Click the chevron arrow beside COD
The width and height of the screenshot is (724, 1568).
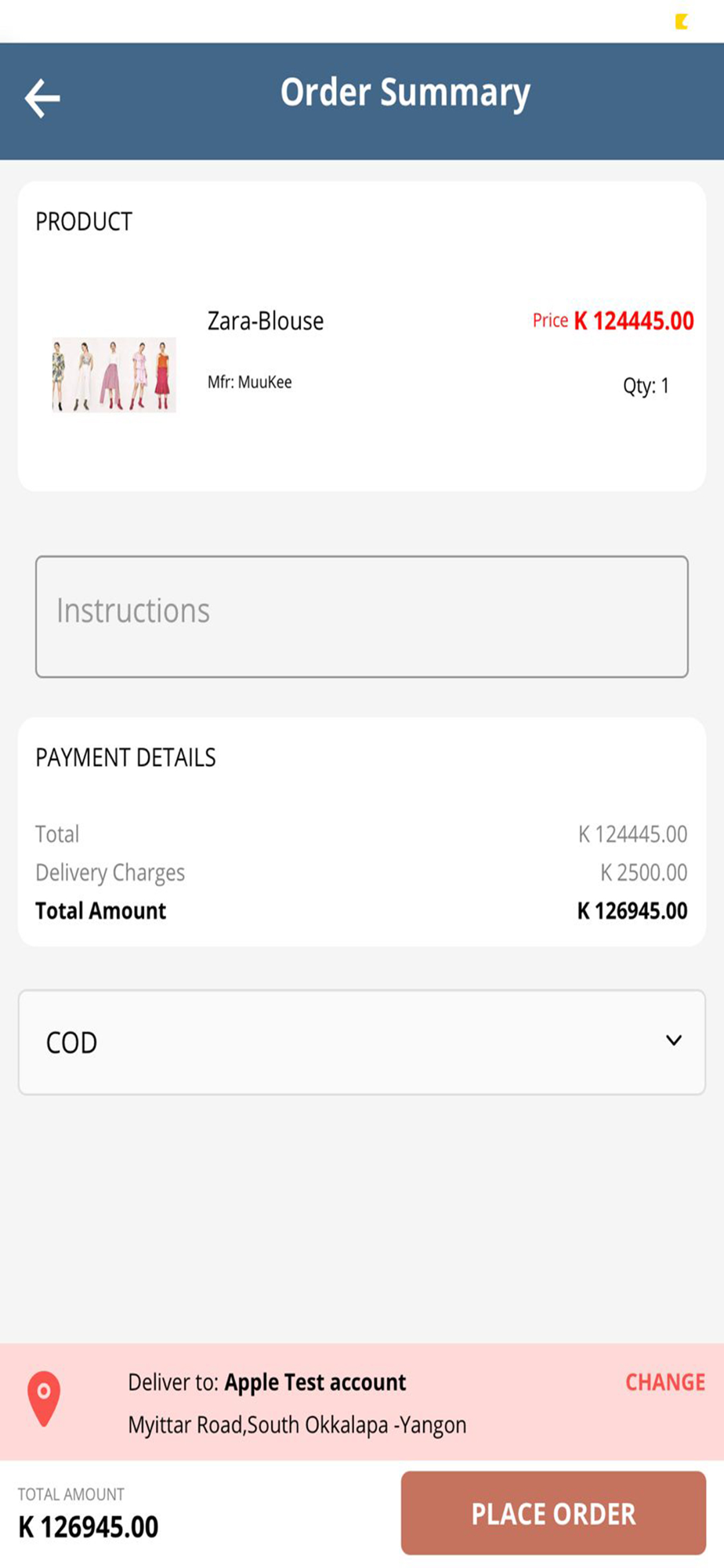pos(673,1040)
